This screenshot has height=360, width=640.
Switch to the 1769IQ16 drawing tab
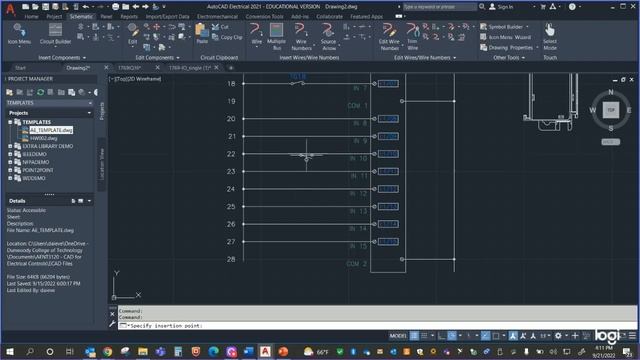click(x=129, y=68)
